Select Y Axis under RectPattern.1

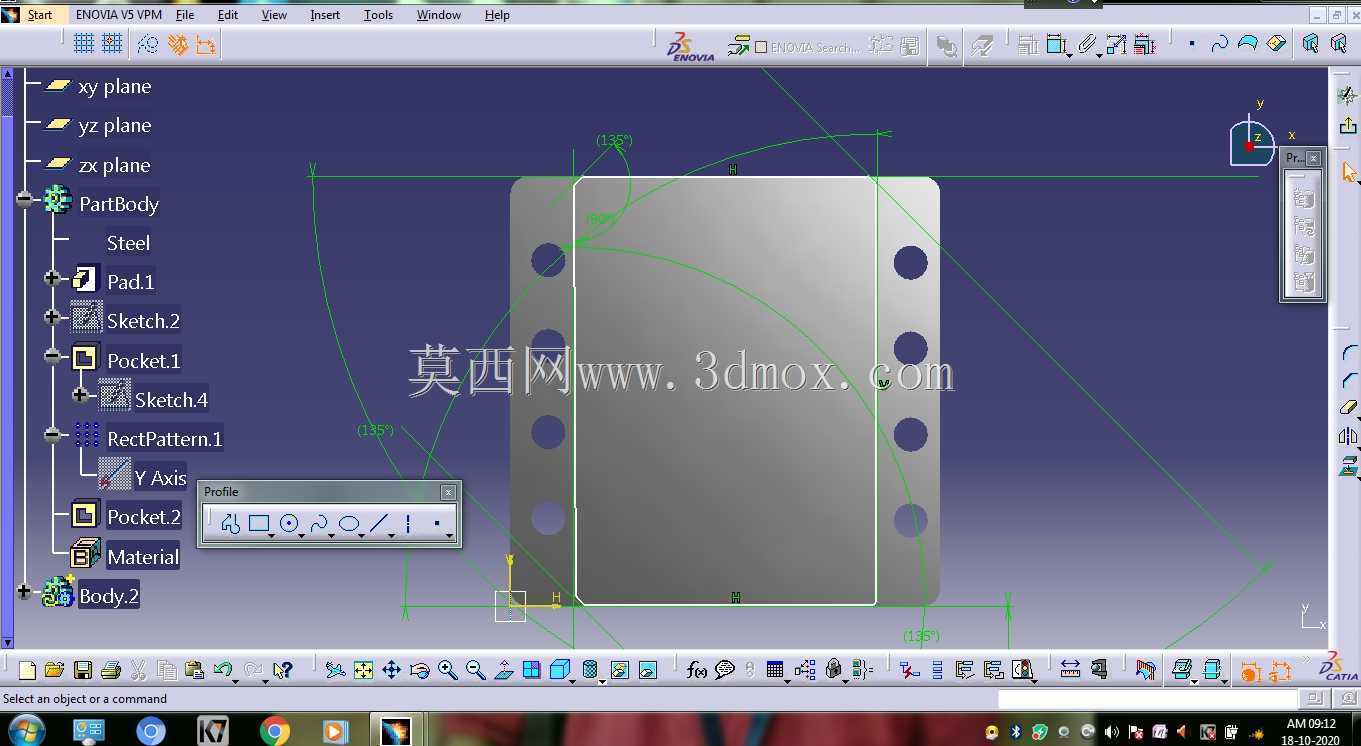160,478
